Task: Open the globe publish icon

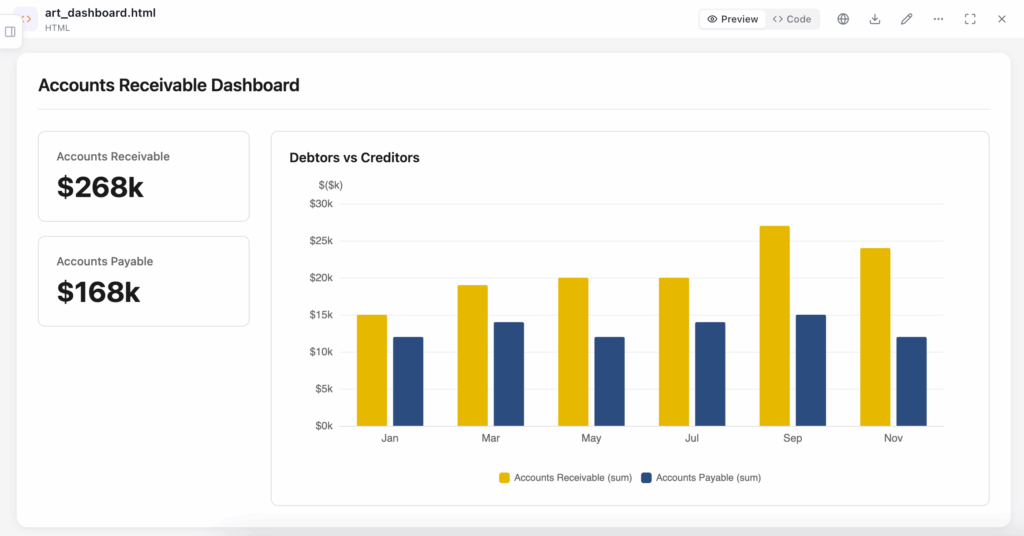Action: (843, 19)
